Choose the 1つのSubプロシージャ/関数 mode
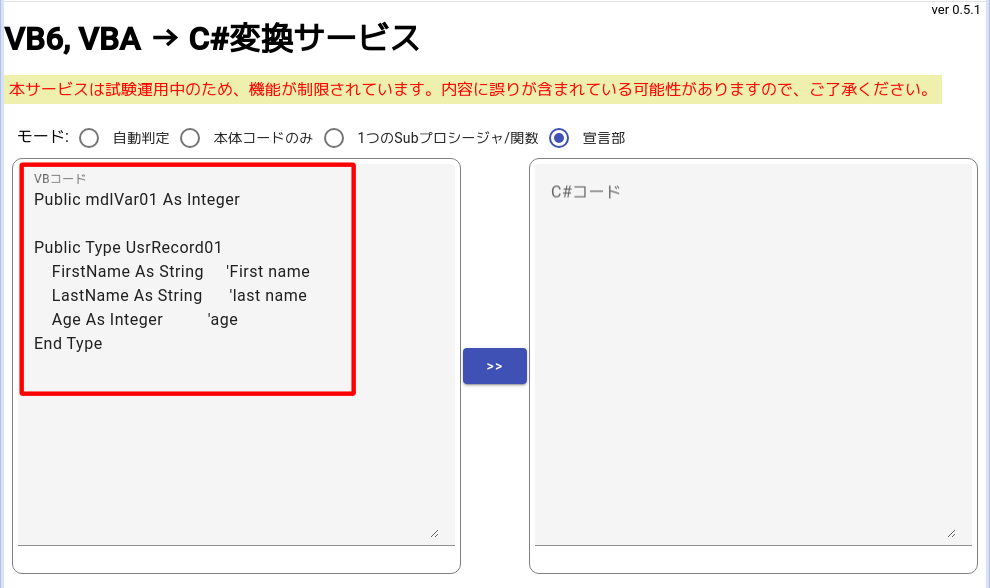This screenshot has width=990, height=588. tap(334, 138)
